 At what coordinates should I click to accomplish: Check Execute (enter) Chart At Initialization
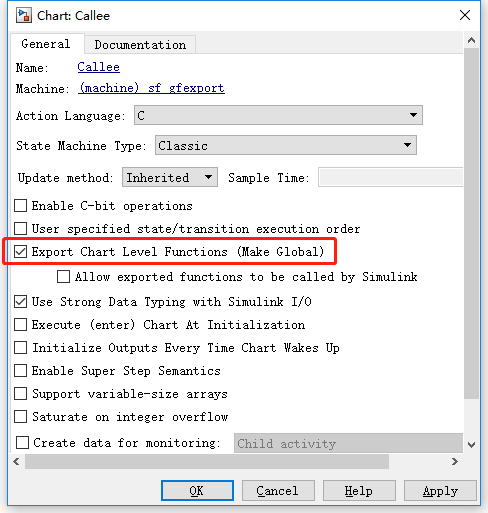pyautogui.click(x=21, y=325)
